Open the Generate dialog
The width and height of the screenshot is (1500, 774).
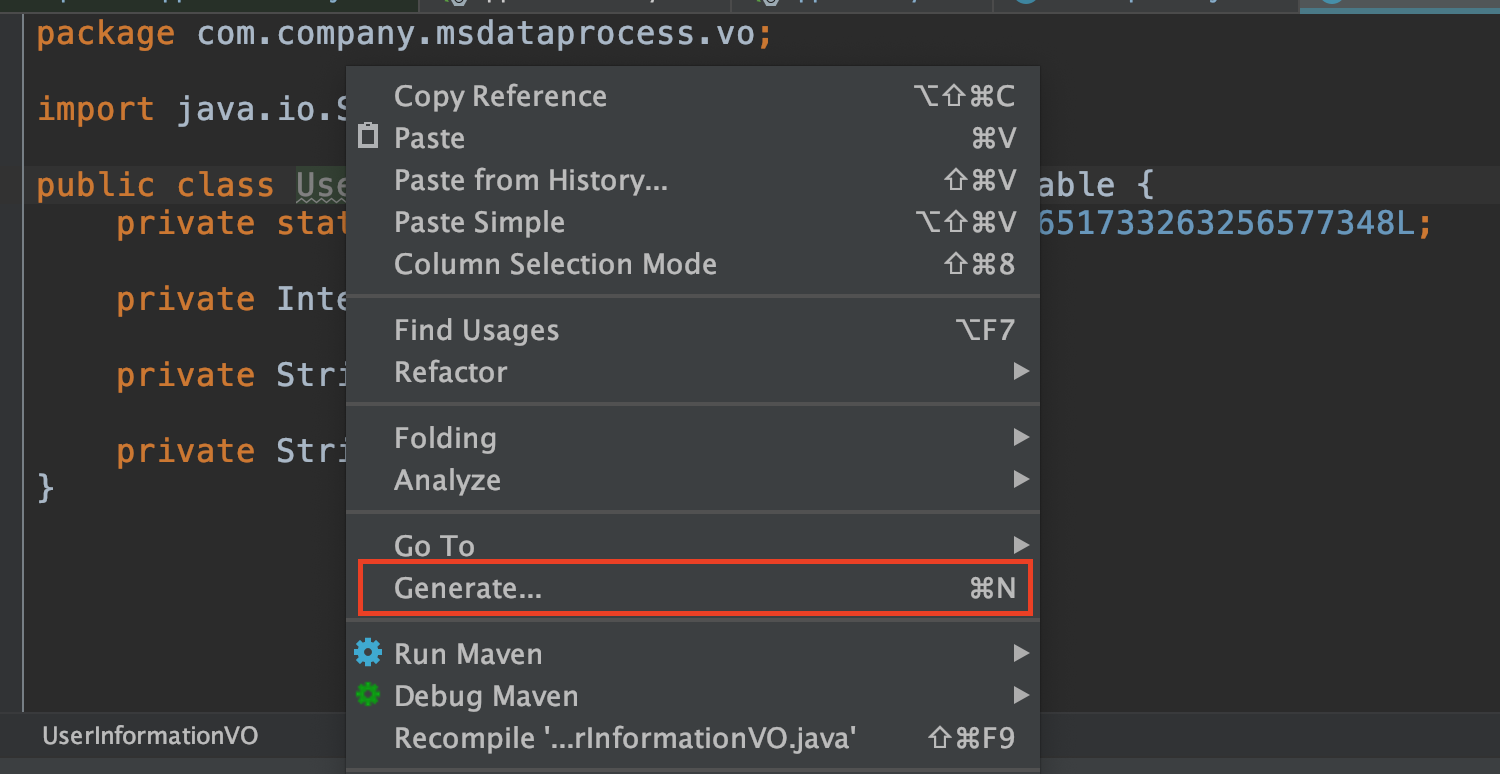click(465, 588)
